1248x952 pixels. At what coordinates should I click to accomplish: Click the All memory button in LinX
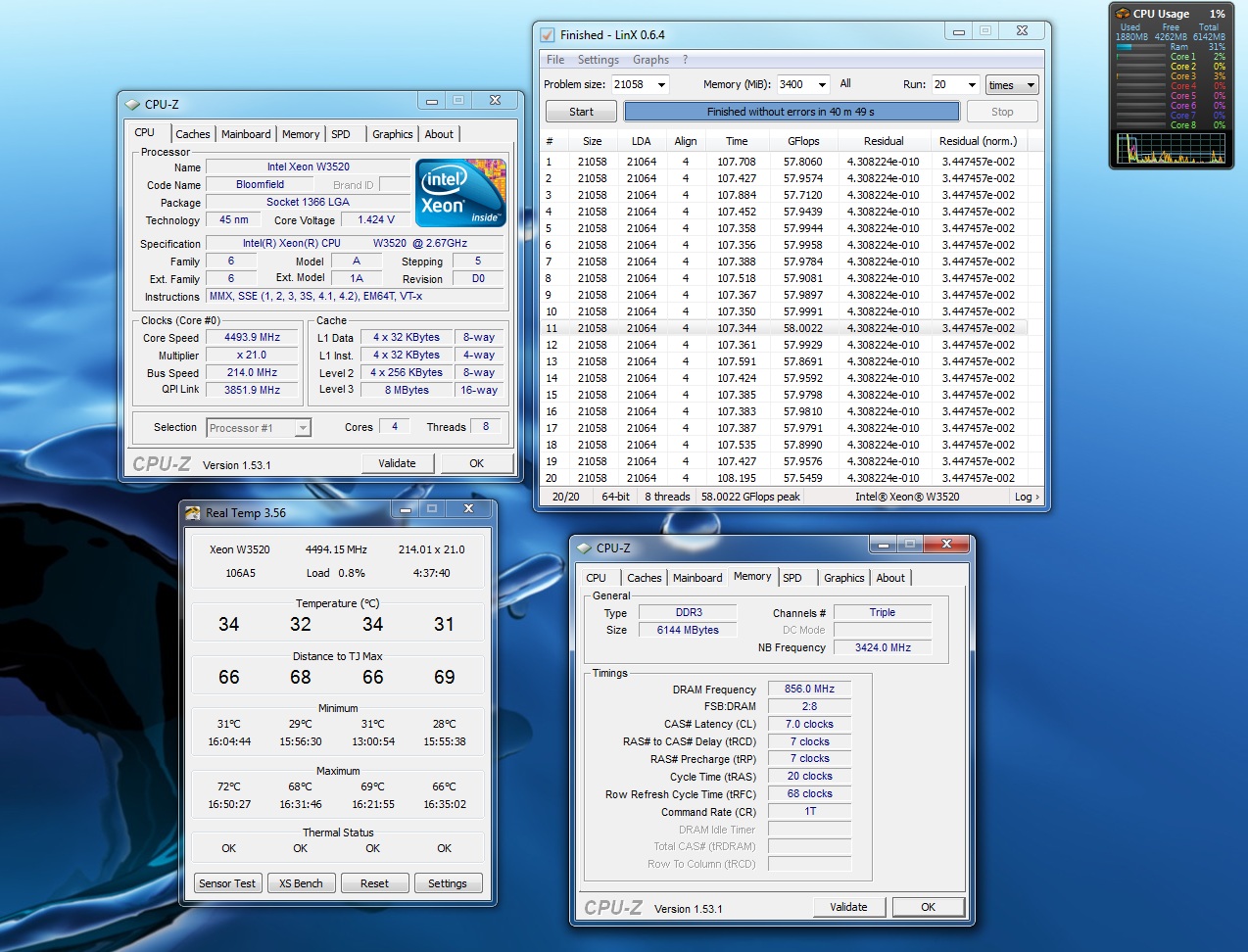tap(845, 84)
